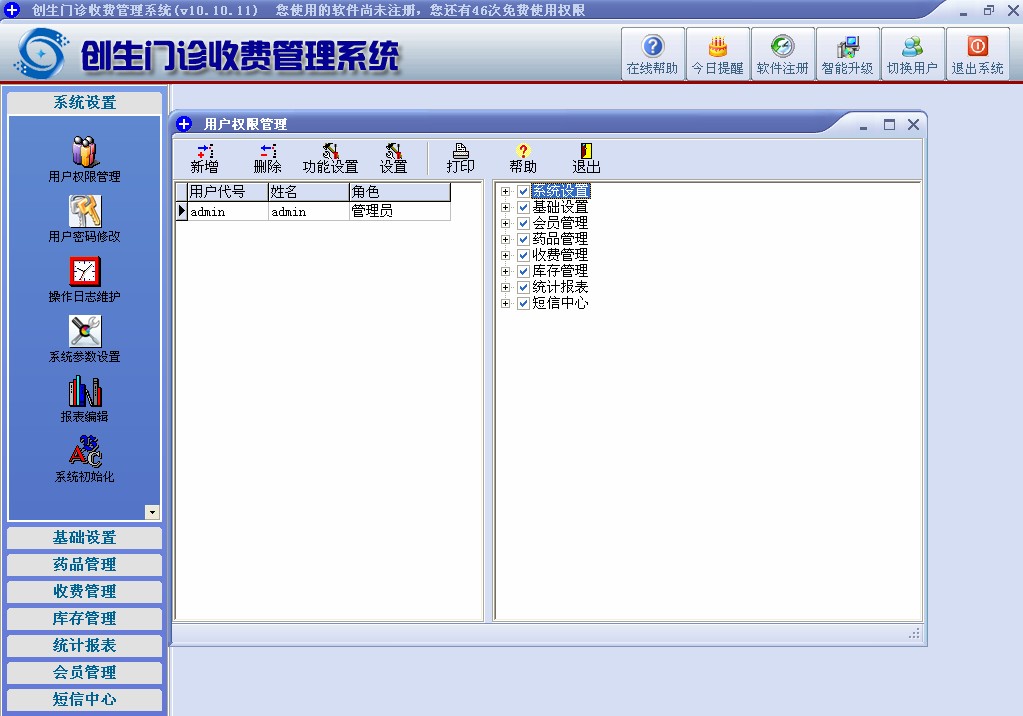The width and height of the screenshot is (1023, 716).
Task: Uncheck 短信中心 permission checkbox
Action: pos(523,304)
